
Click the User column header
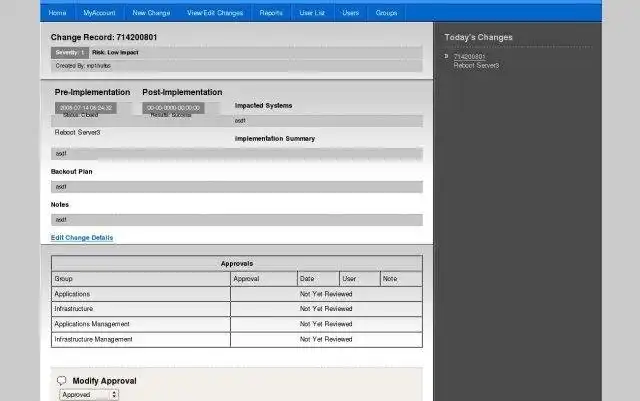pyautogui.click(x=360, y=278)
